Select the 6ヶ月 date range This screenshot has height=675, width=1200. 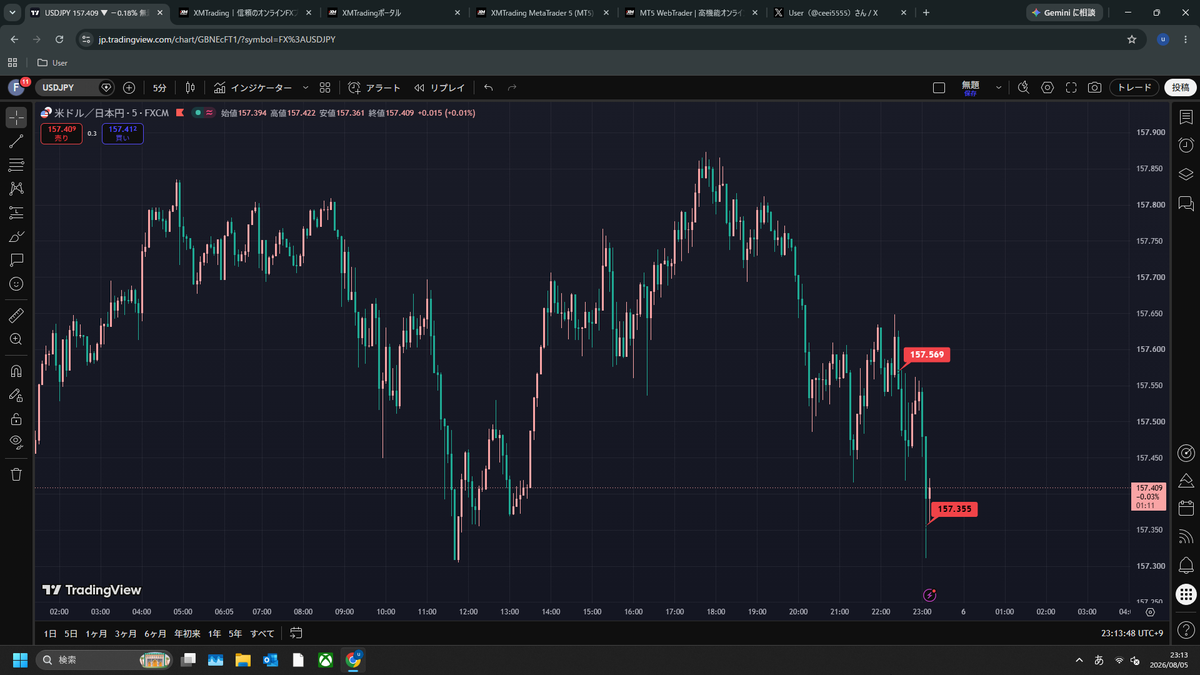pyautogui.click(x=155, y=633)
